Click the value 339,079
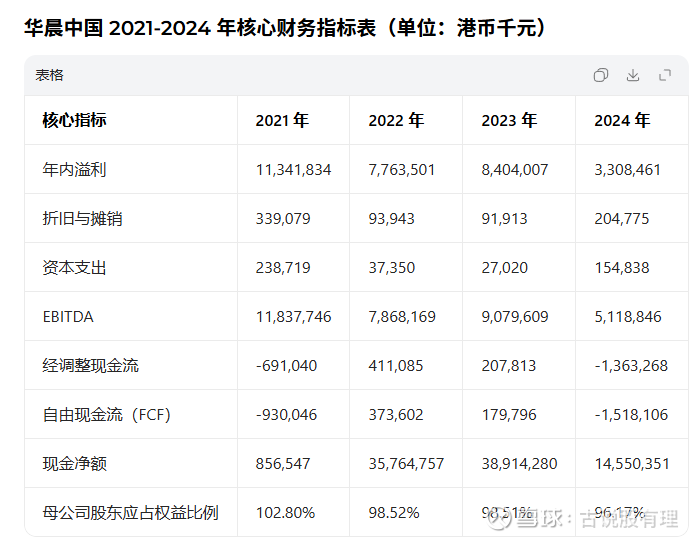The width and height of the screenshot is (699, 540). 283,218
